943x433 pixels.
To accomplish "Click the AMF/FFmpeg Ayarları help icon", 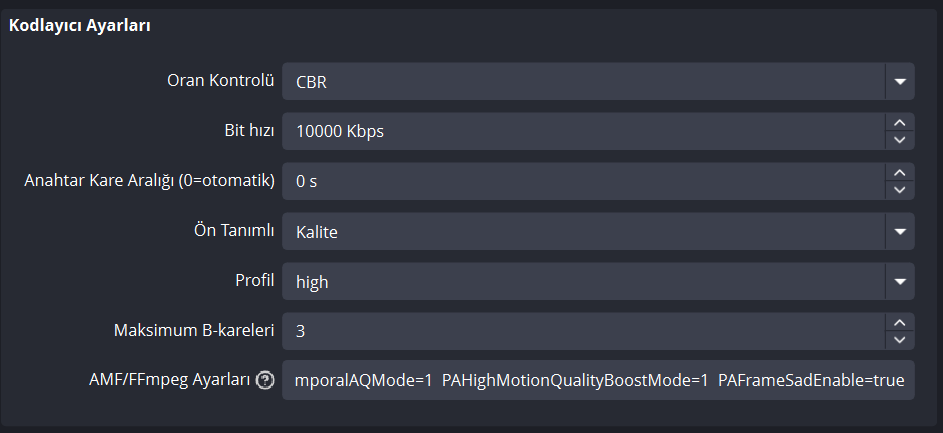I will (265, 380).
